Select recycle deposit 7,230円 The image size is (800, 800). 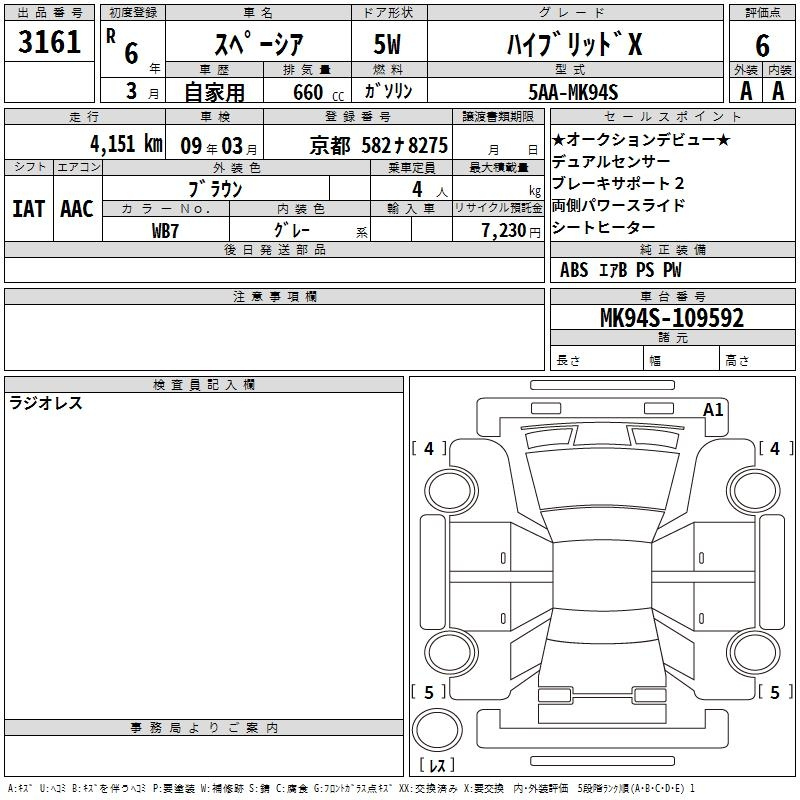pyautogui.click(x=511, y=231)
